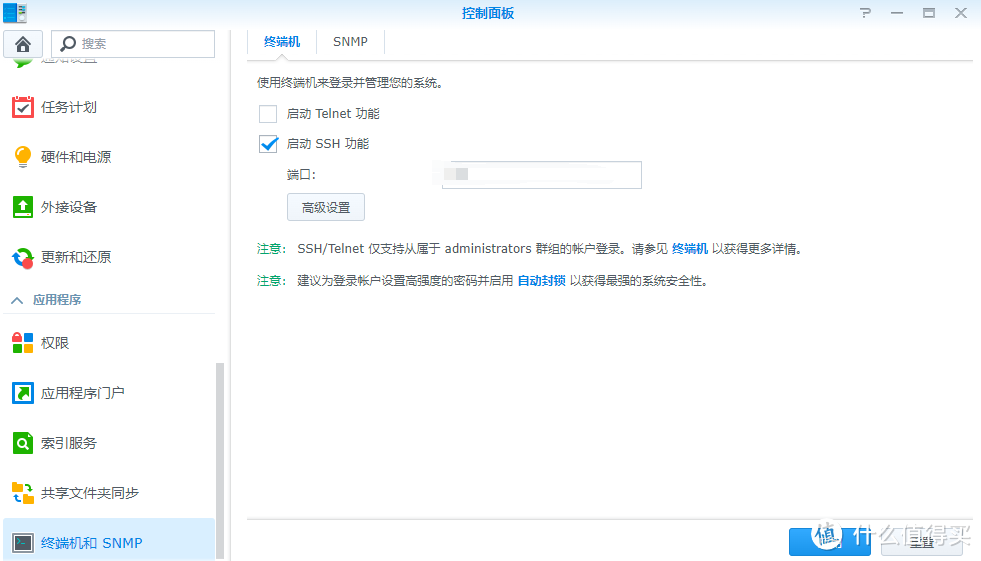Switch to the Terminal (终端机) tab
This screenshot has width=981, height=561.
pyautogui.click(x=282, y=42)
